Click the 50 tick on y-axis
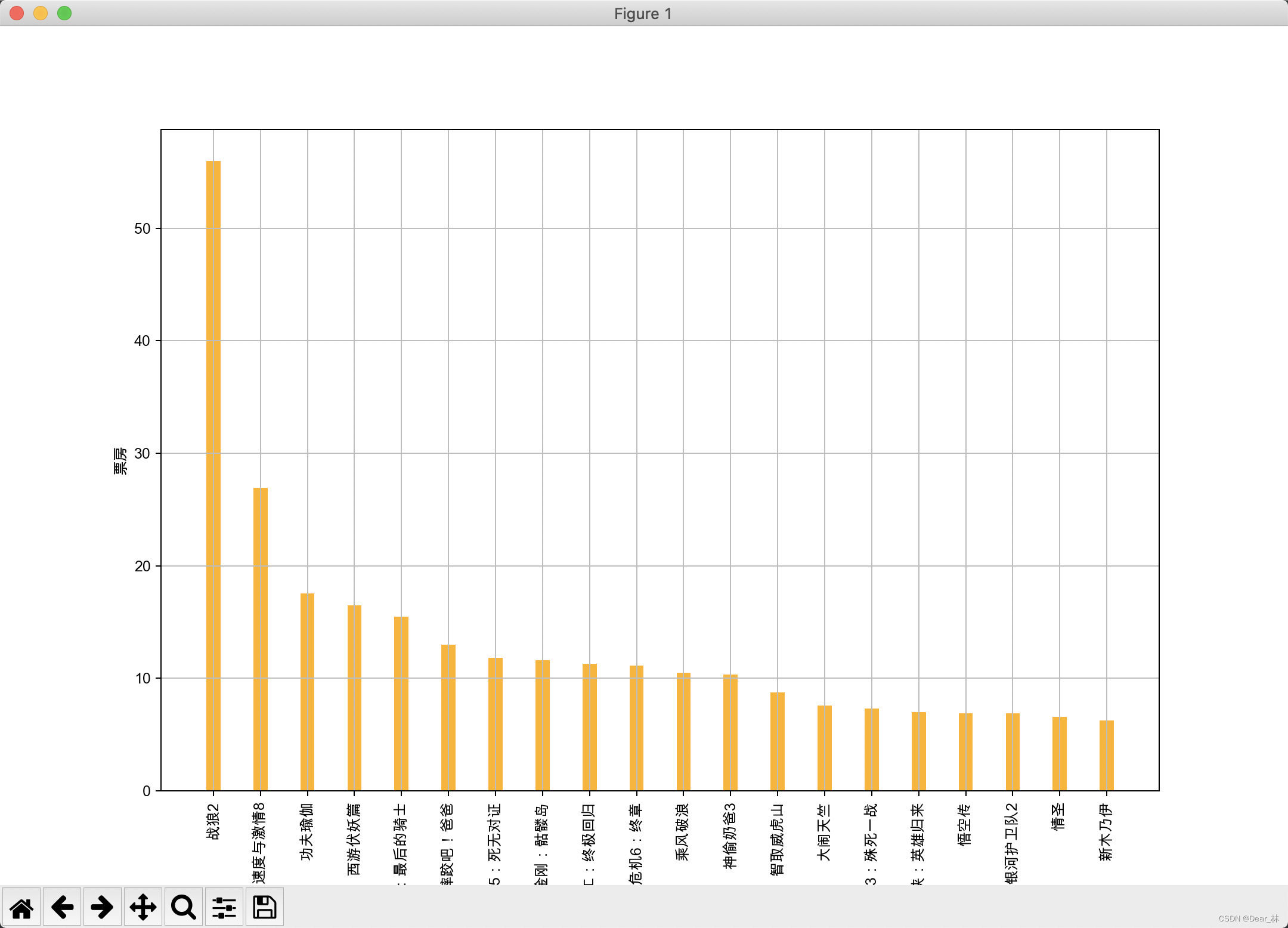Screen dimensions: 1288x928 (x=143, y=229)
